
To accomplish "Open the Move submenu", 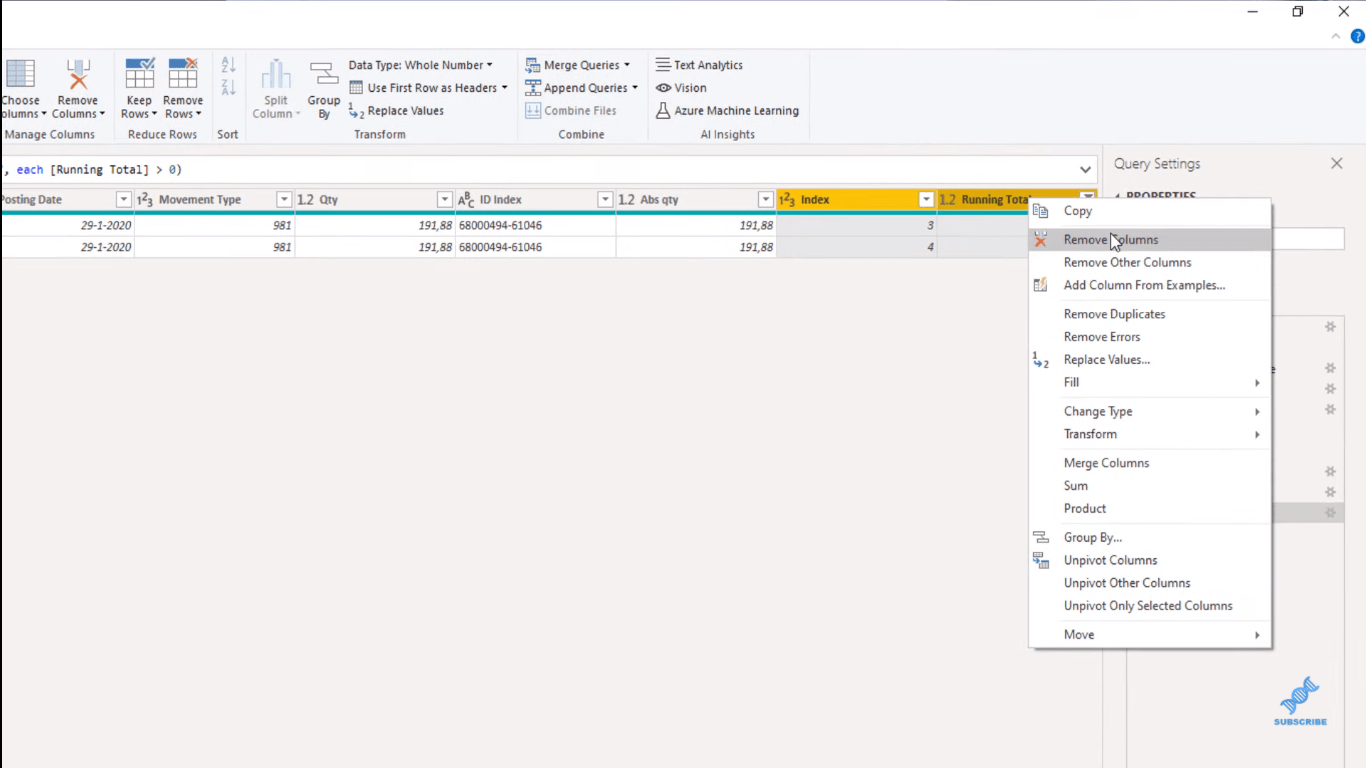I will [1150, 635].
